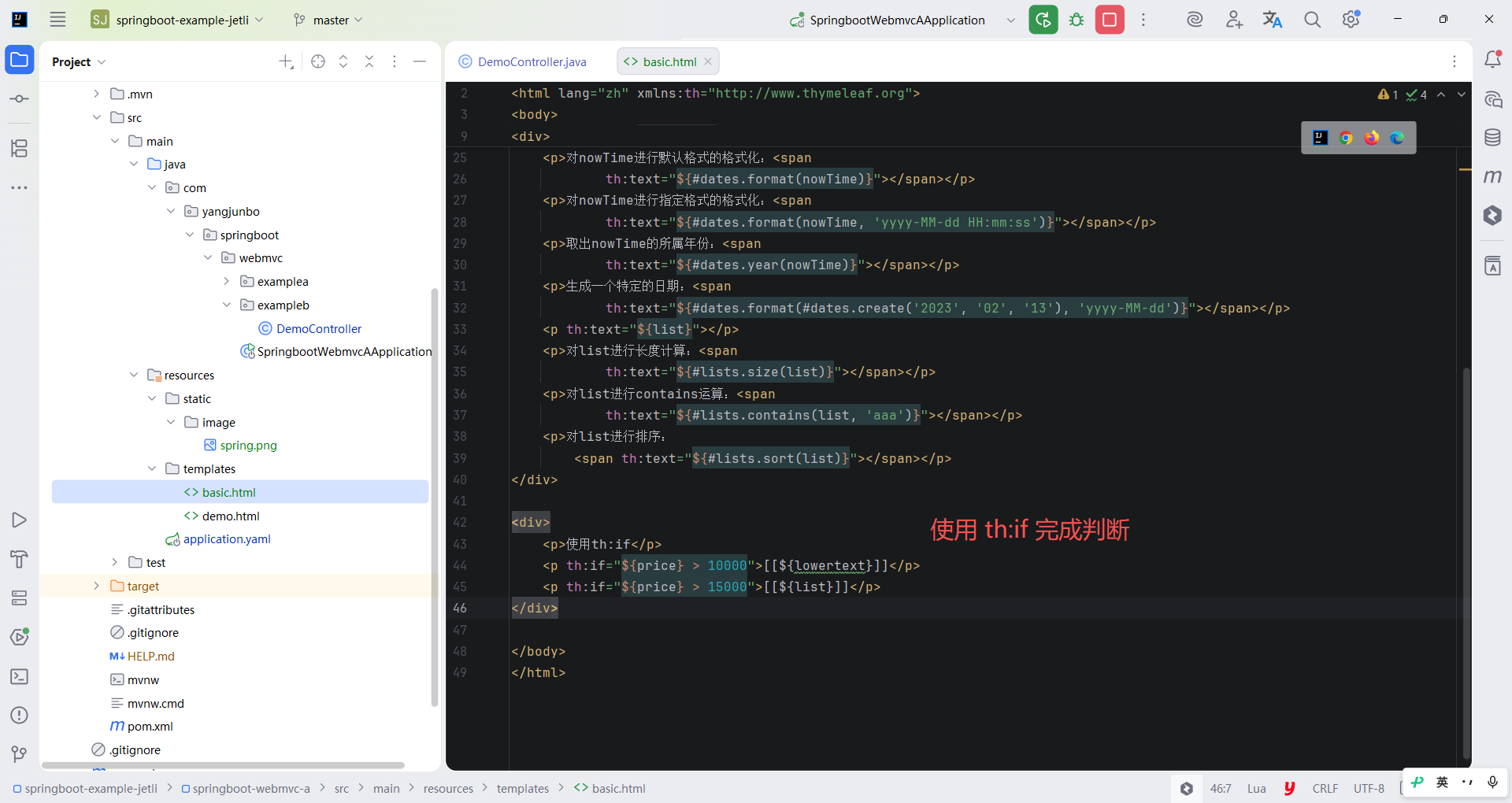The image size is (1512, 803).
Task: Close the basic.html tab
Action: (708, 61)
